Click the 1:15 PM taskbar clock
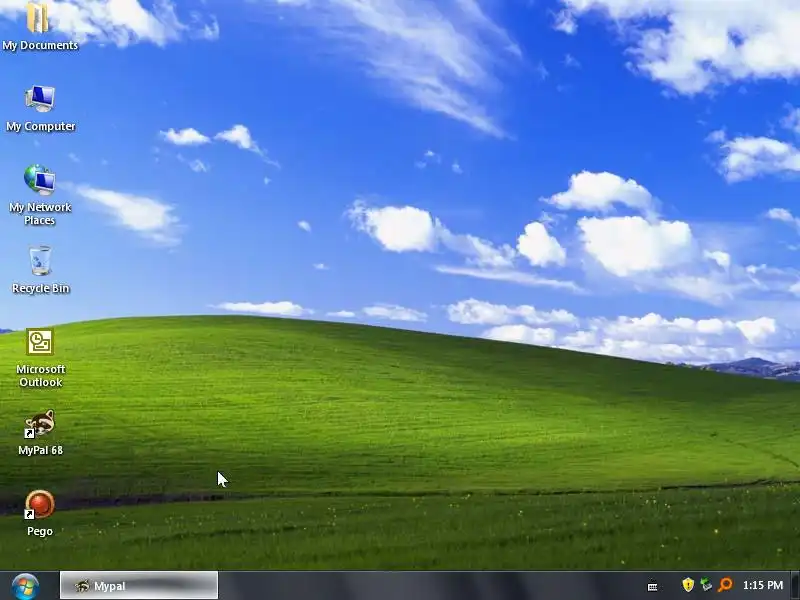Image resolution: width=800 pixels, height=600 pixels. (x=763, y=585)
